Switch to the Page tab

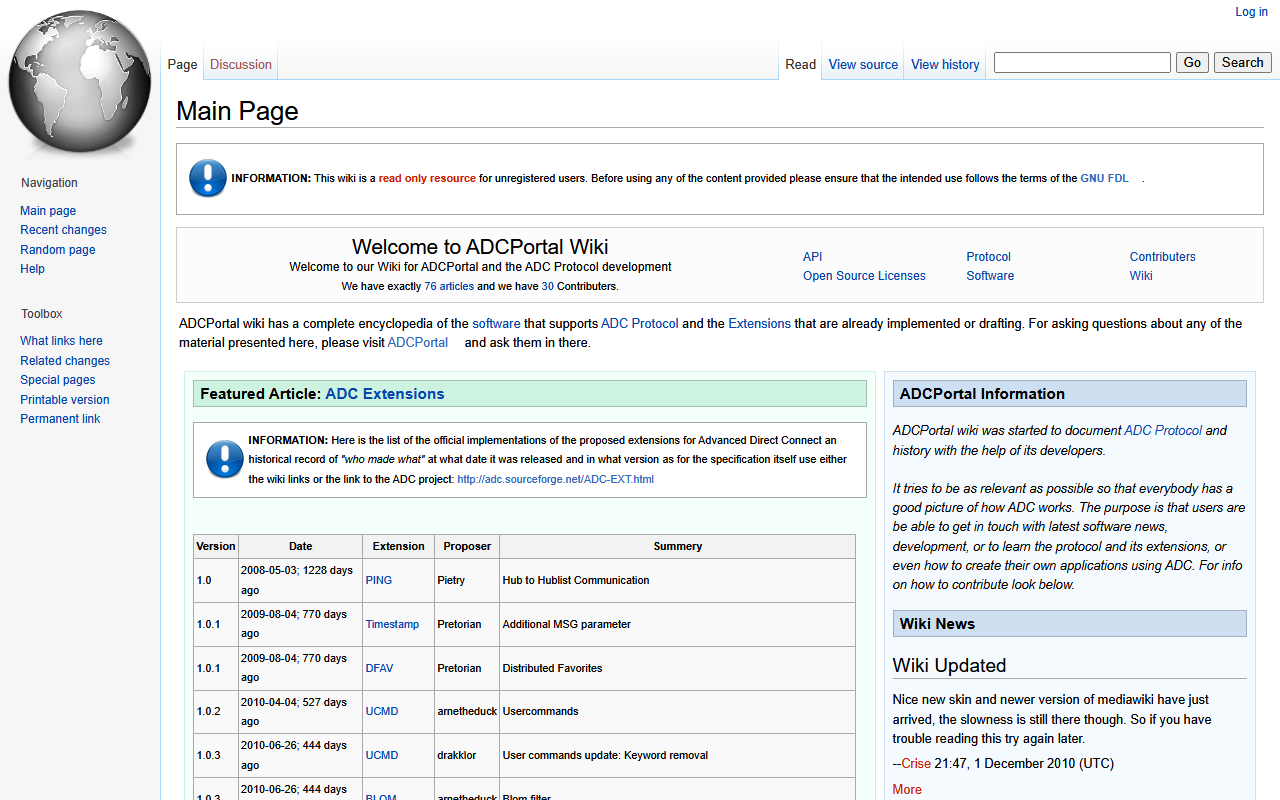(182, 64)
